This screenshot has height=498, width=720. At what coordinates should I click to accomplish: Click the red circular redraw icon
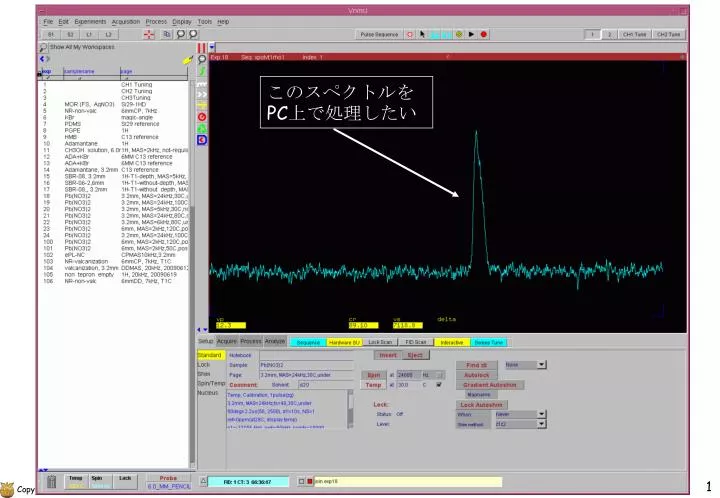[x=202, y=117]
